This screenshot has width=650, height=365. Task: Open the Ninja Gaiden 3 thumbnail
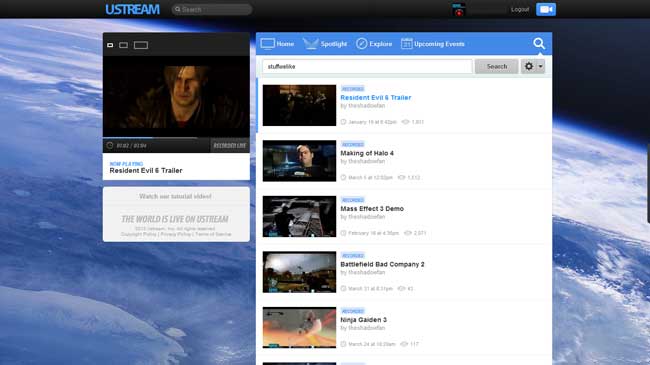click(299, 328)
